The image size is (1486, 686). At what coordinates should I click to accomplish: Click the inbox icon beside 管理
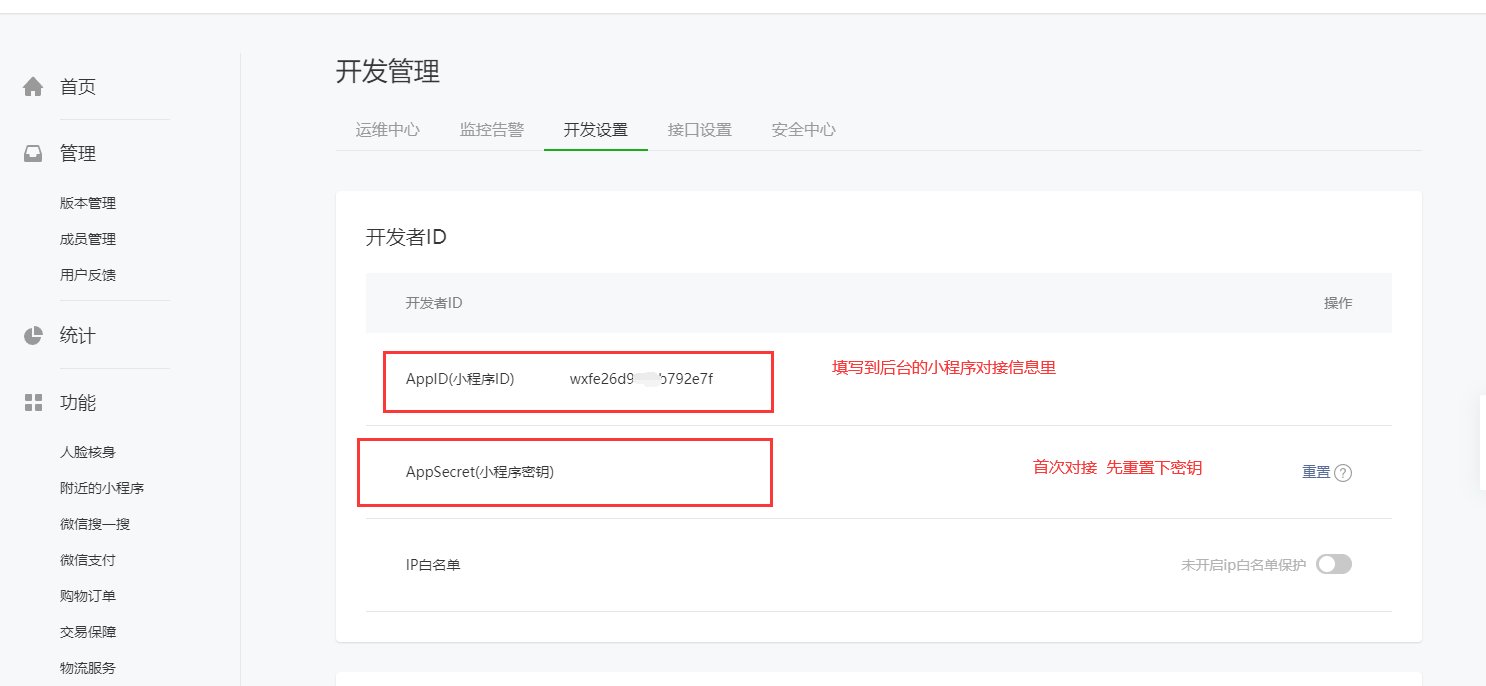point(33,154)
